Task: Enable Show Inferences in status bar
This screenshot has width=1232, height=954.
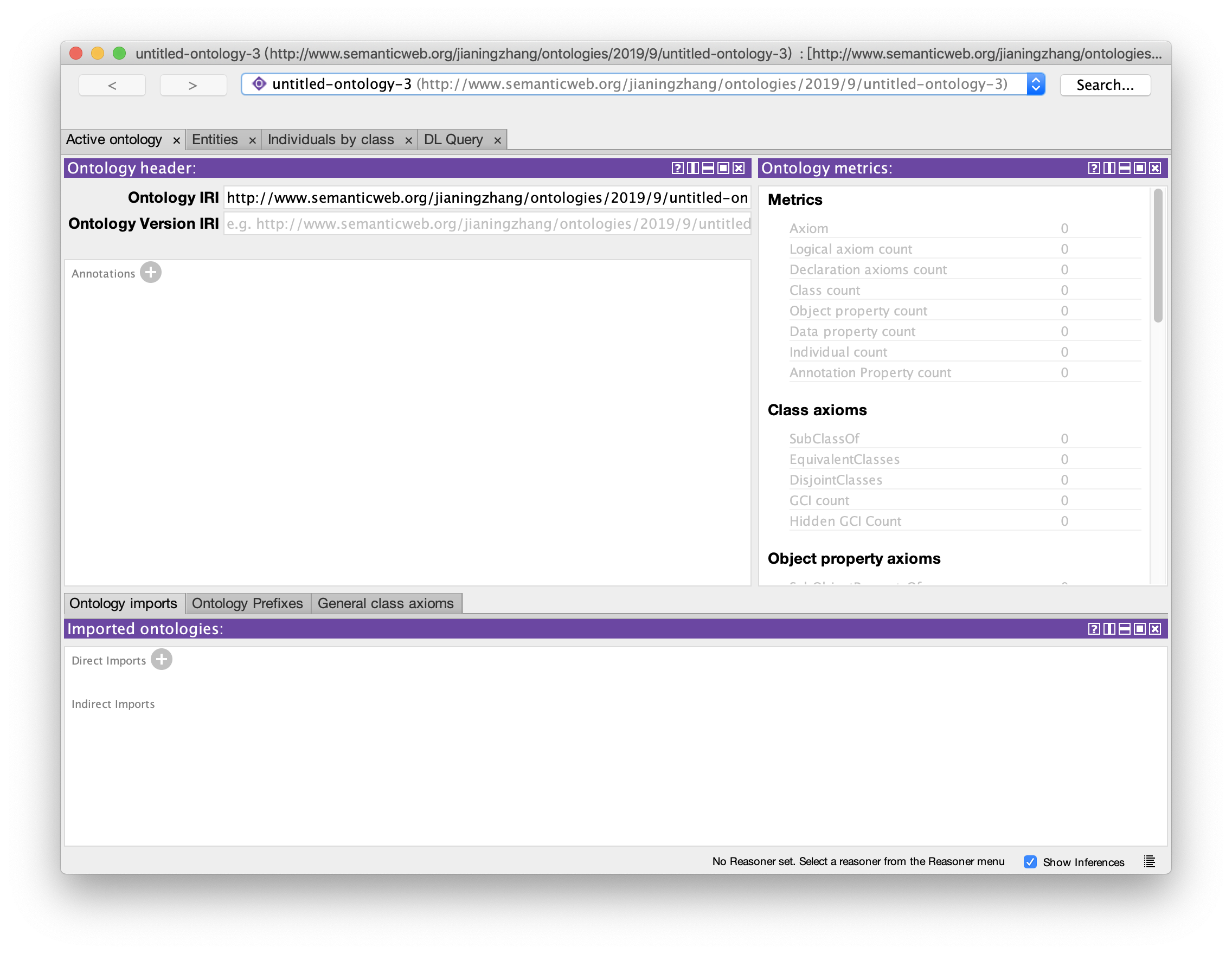Action: (1030, 861)
